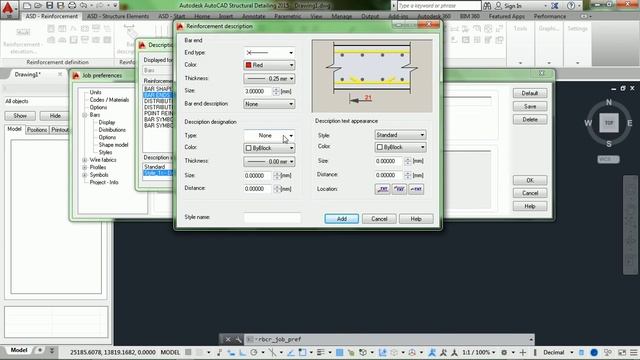This screenshot has height=360, width=640.
Task: Click the clean screen icon in status bar
Action: point(622,352)
